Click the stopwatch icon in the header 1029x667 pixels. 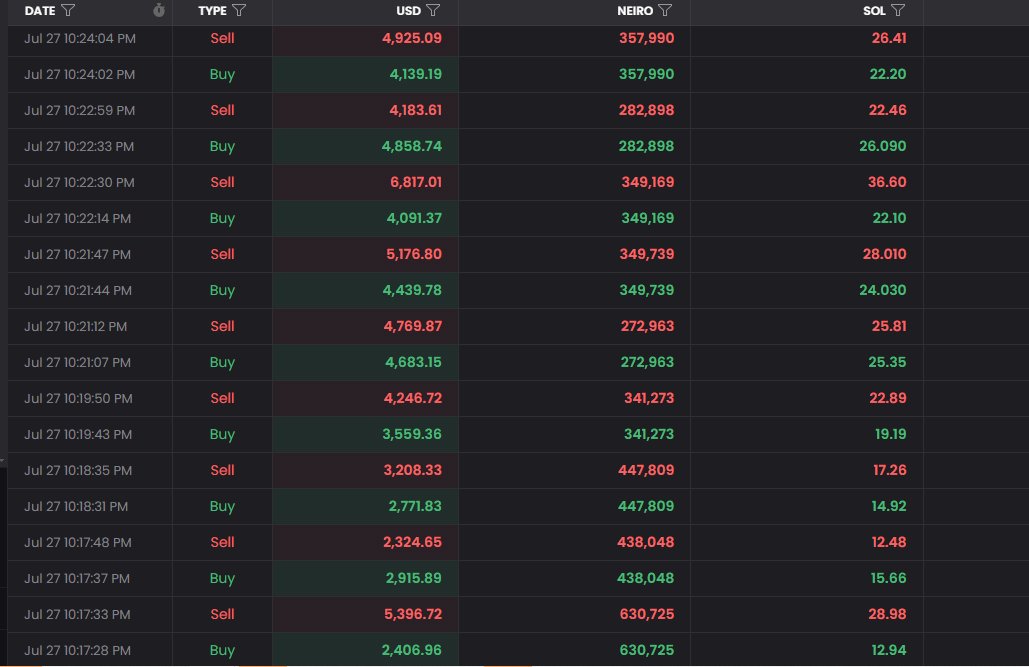(158, 11)
